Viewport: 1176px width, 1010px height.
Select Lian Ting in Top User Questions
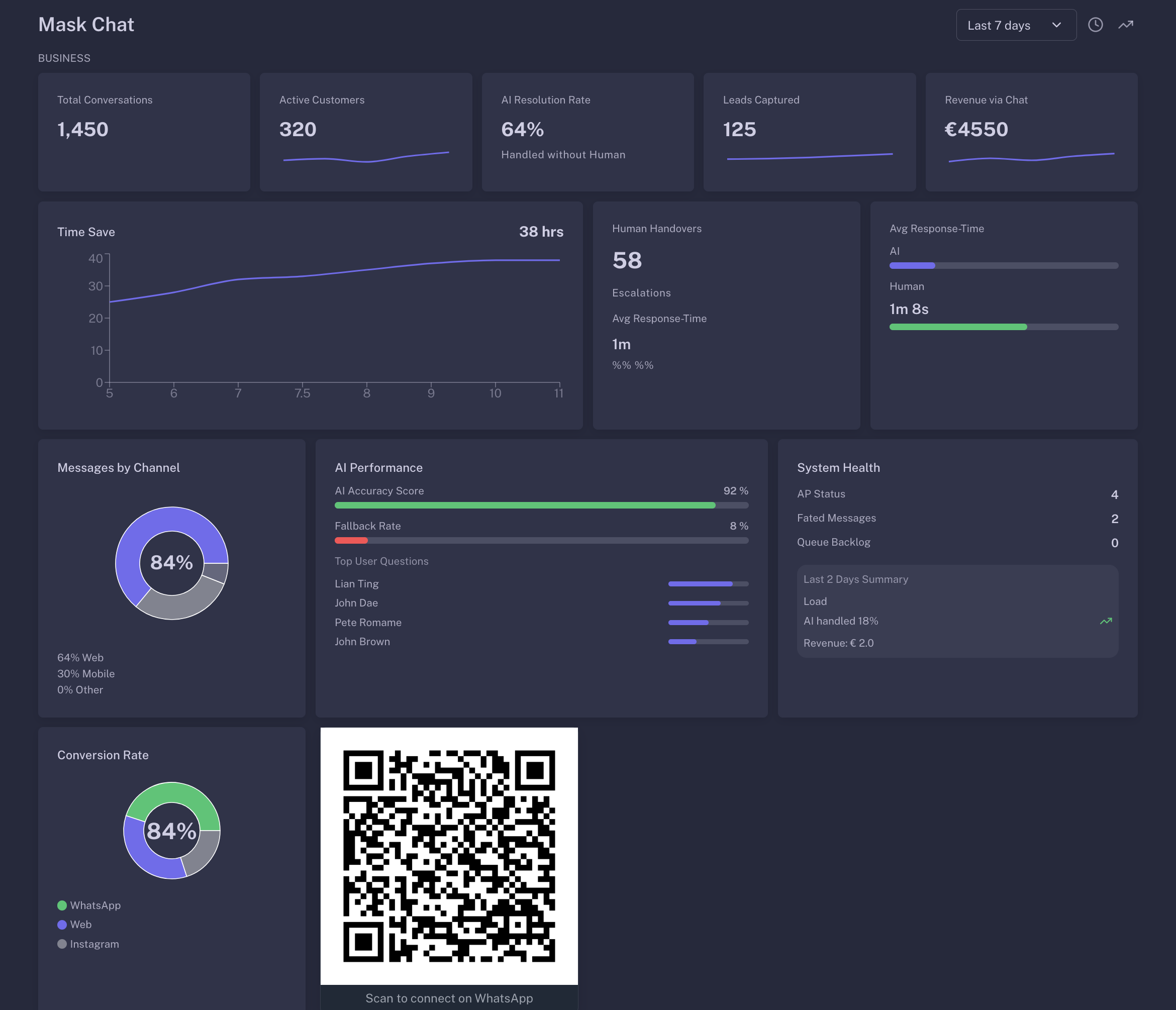tap(356, 584)
